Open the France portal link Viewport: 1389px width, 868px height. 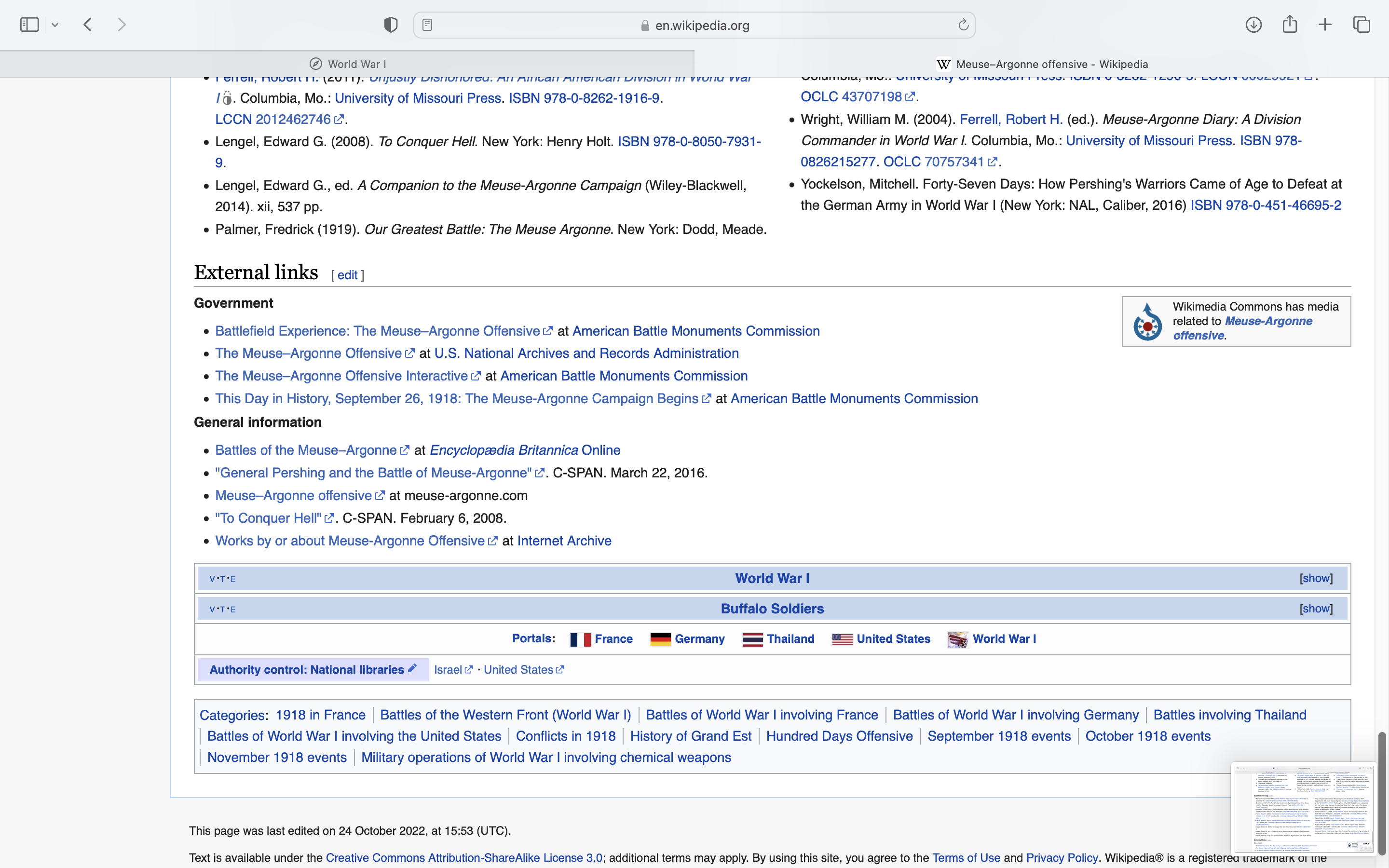[613, 639]
